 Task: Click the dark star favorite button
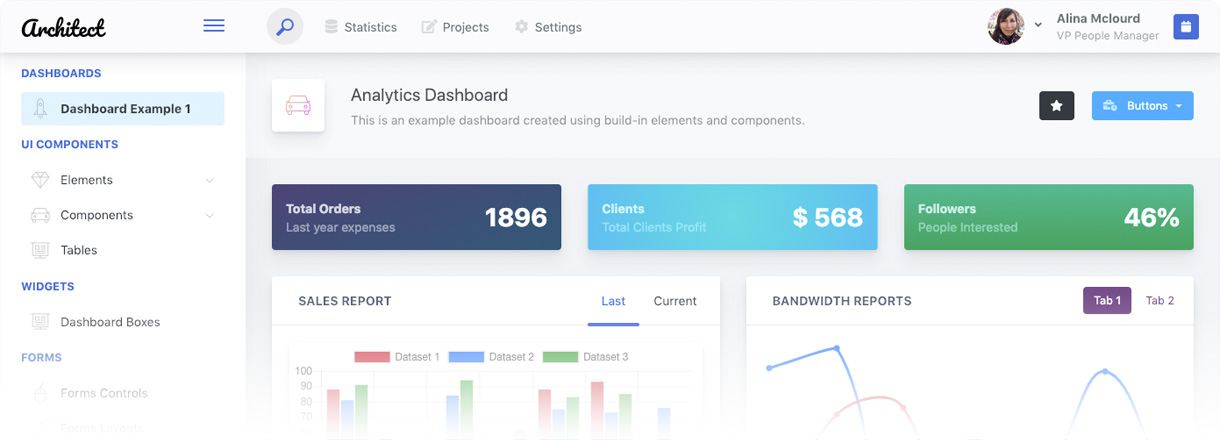coord(1057,105)
